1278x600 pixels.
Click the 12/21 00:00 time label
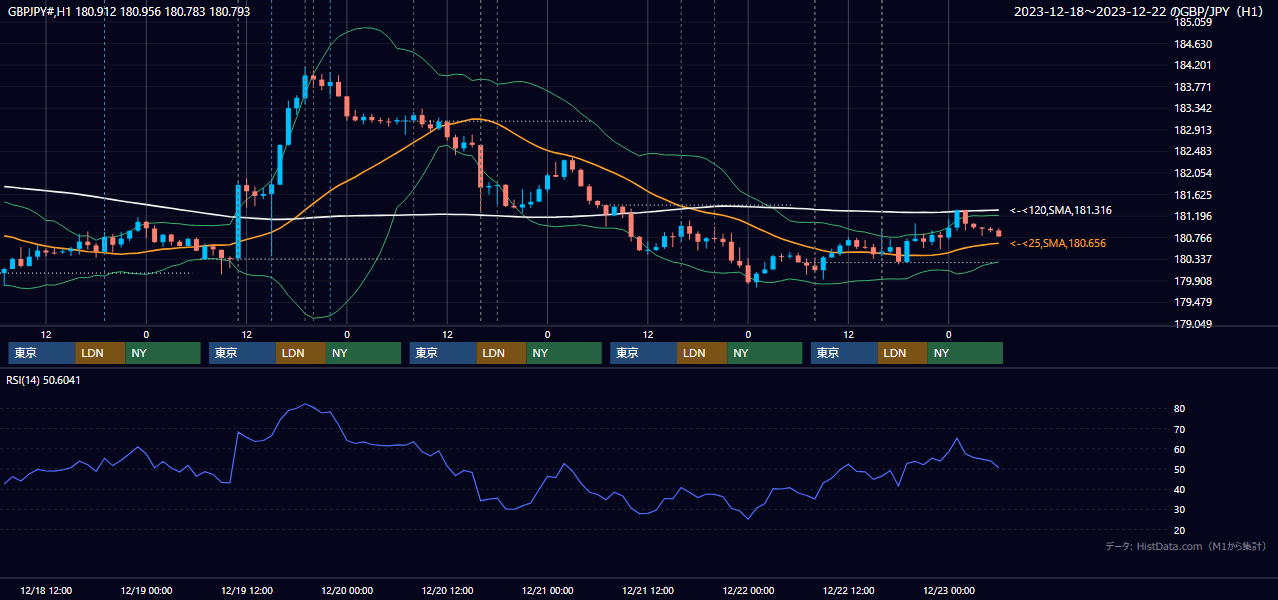click(x=547, y=590)
